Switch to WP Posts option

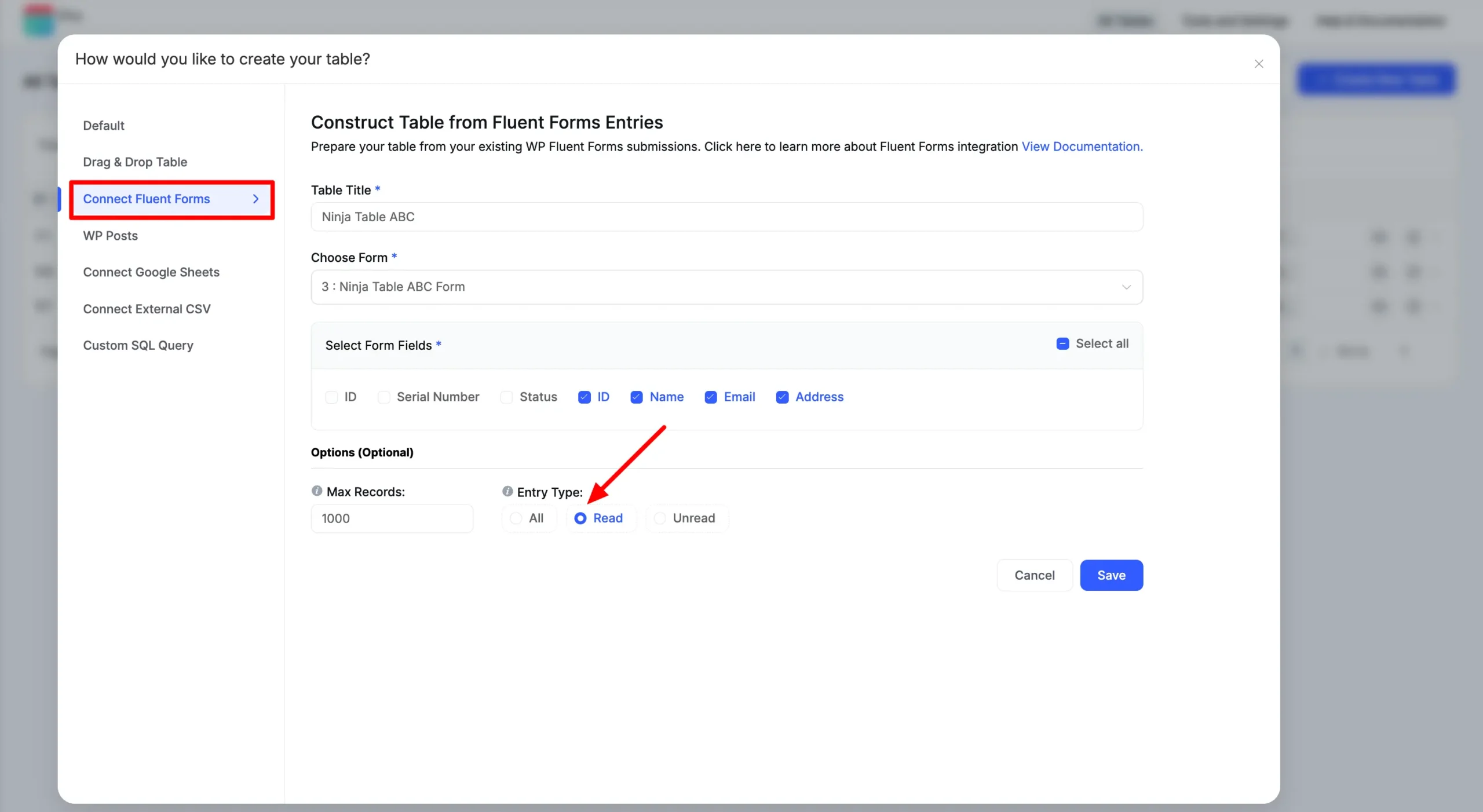coord(110,236)
